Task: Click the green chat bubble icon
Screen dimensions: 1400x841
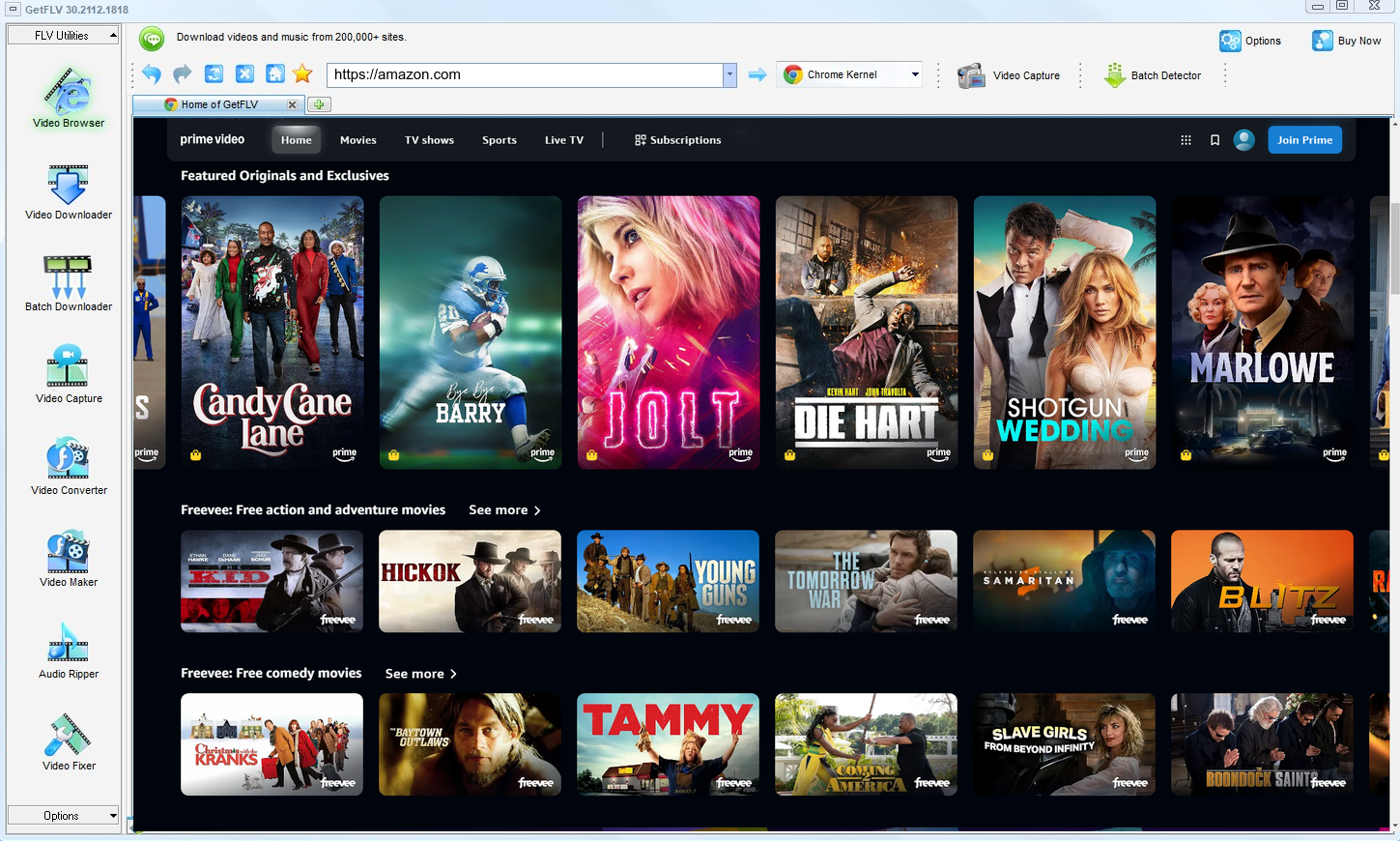Action: pyautogui.click(x=152, y=39)
